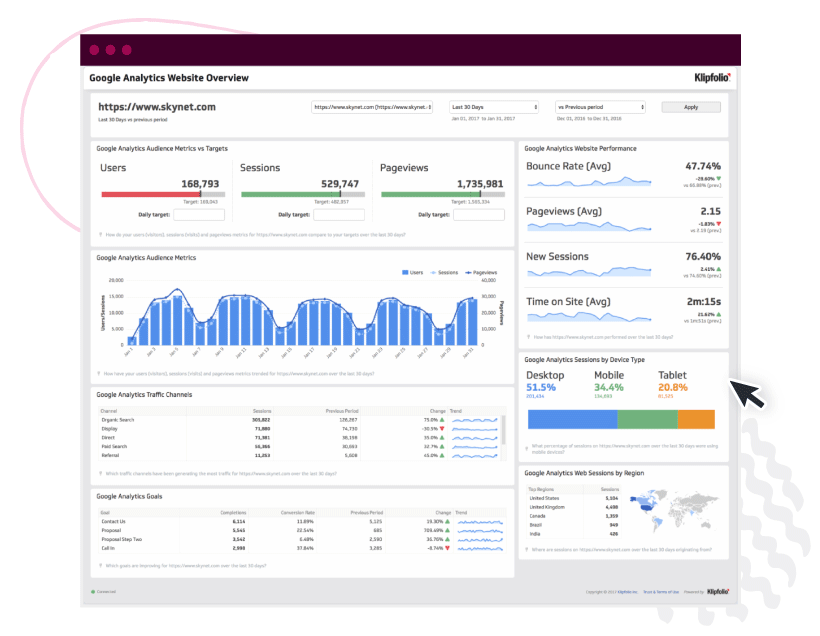The height and width of the screenshot is (636, 820).
Task: Select United States in Top Regions table
Action: [544, 498]
